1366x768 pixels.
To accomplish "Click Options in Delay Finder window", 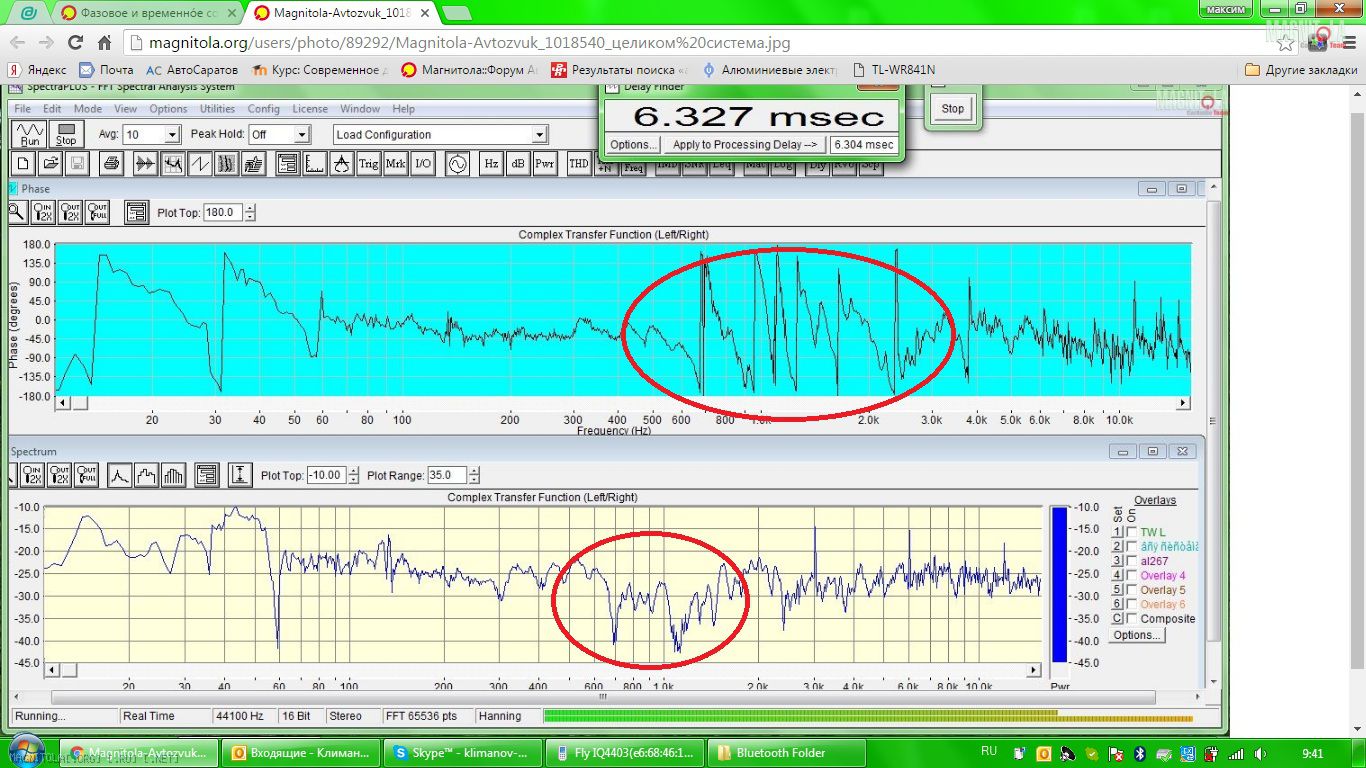I will (632, 144).
